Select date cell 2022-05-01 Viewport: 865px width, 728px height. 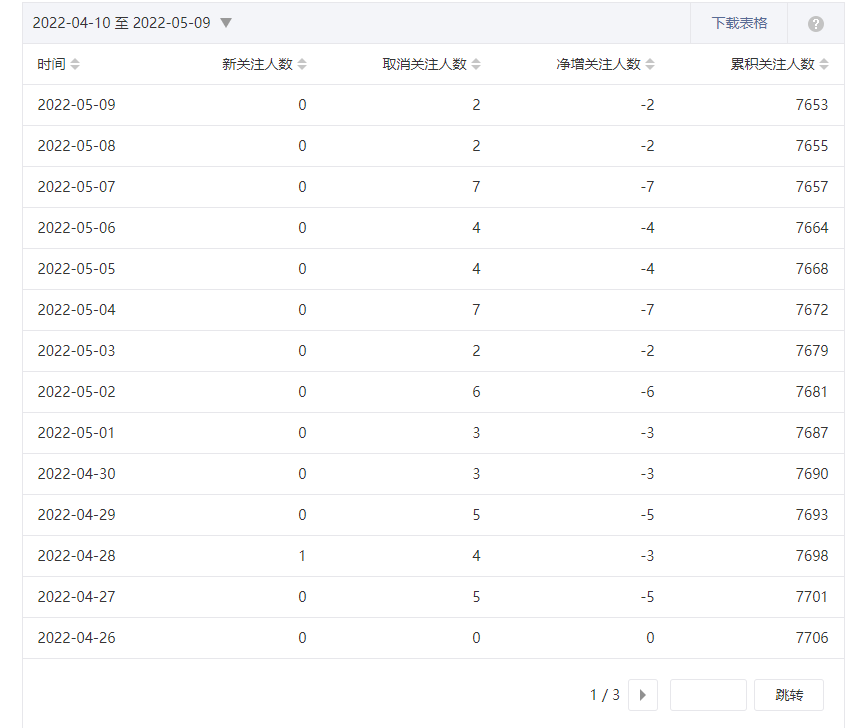click(x=76, y=433)
